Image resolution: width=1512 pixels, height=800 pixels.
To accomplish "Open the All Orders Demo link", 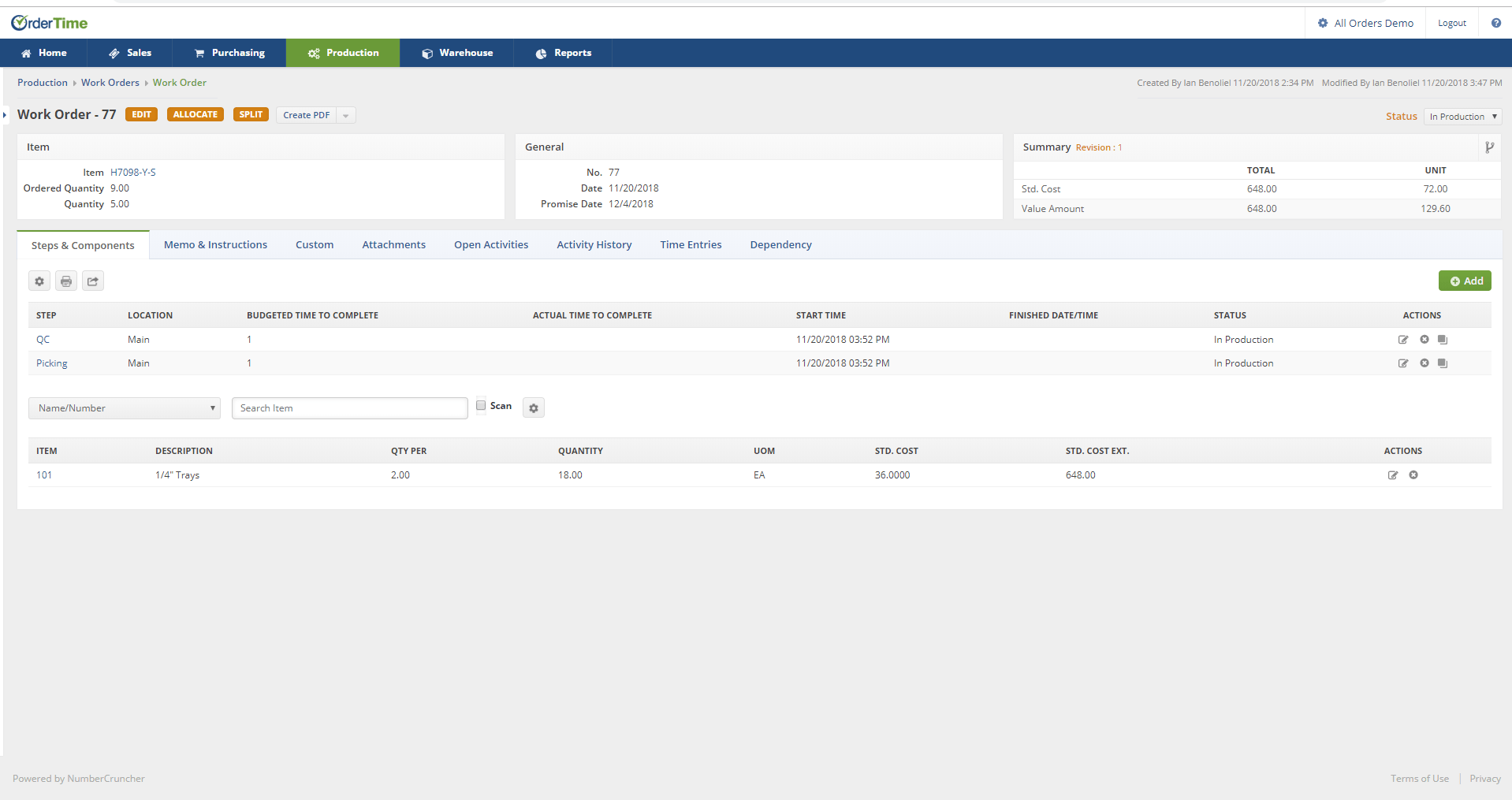I will click(1373, 23).
